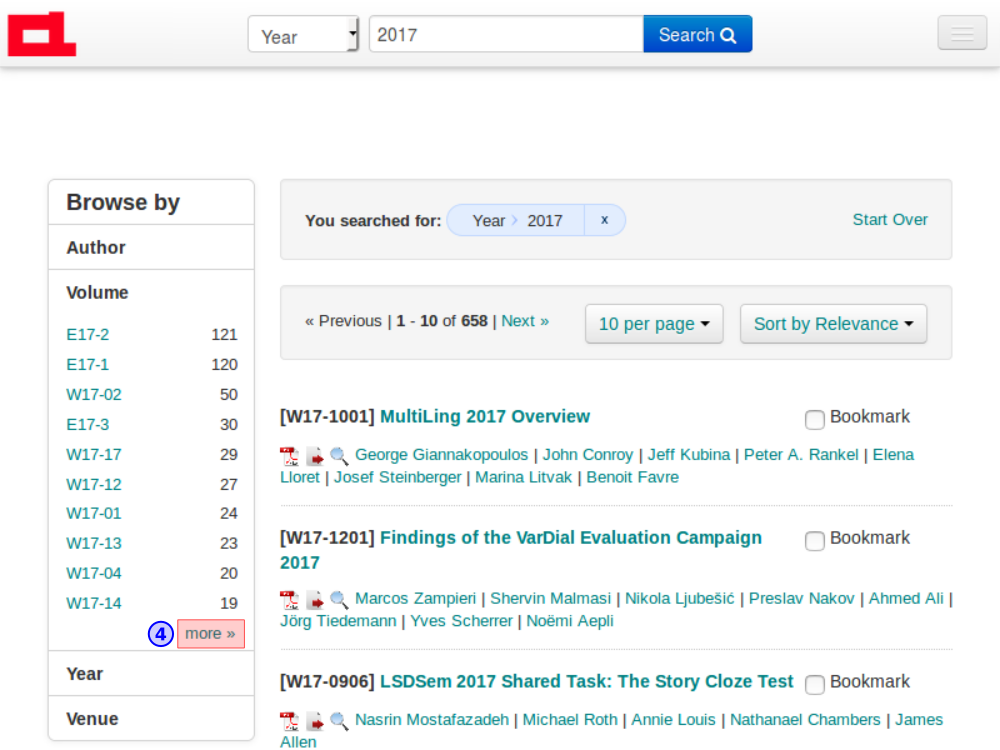Click the Start Over link

click(890, 219)
